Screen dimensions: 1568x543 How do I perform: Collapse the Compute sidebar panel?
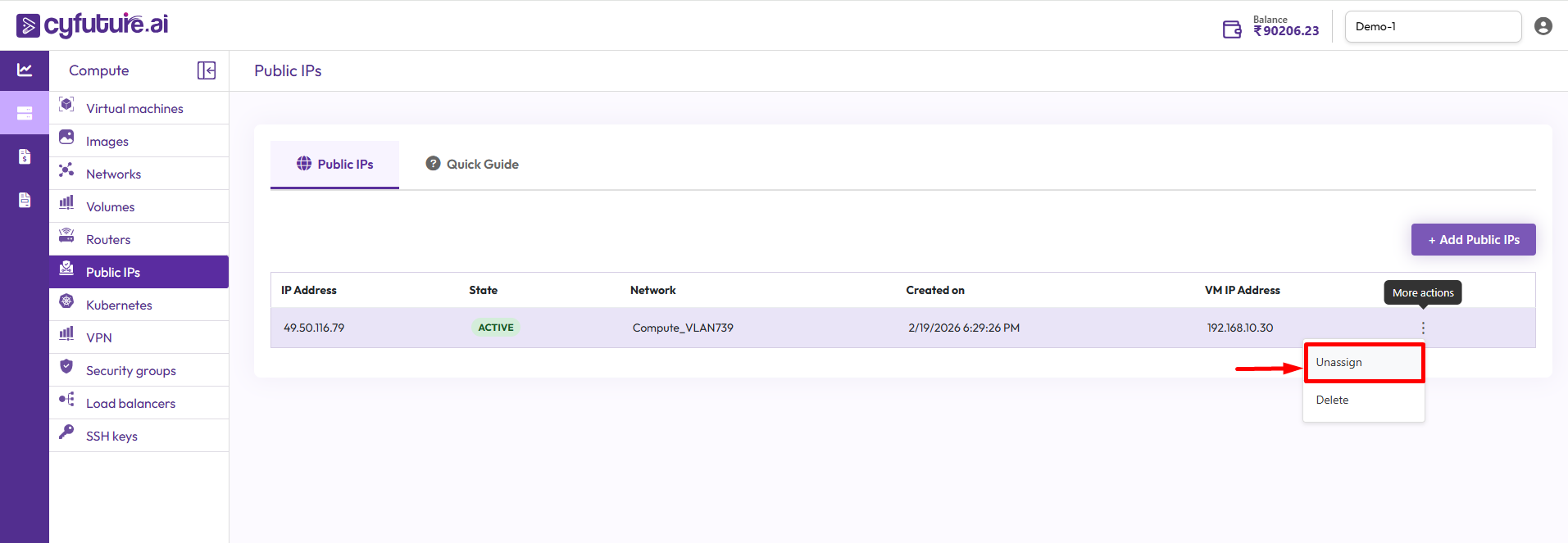pos(207,70)
